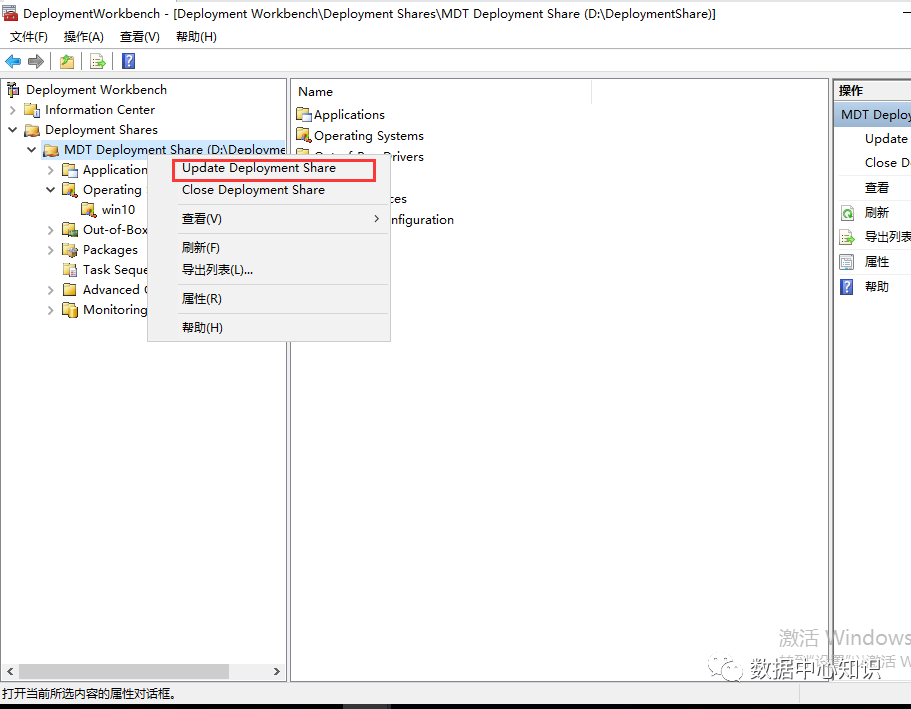Open the 查看(V) menu in the menu bar
911x709 pixels.
(x=139, y=37)
